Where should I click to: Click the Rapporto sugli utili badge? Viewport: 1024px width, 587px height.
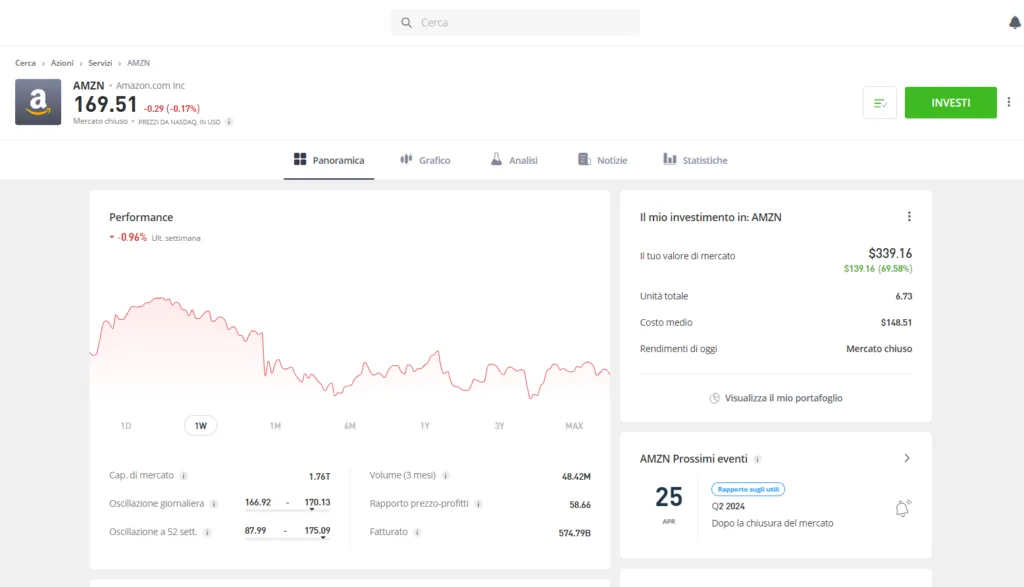pyautogui.click(x=748, y=489)
